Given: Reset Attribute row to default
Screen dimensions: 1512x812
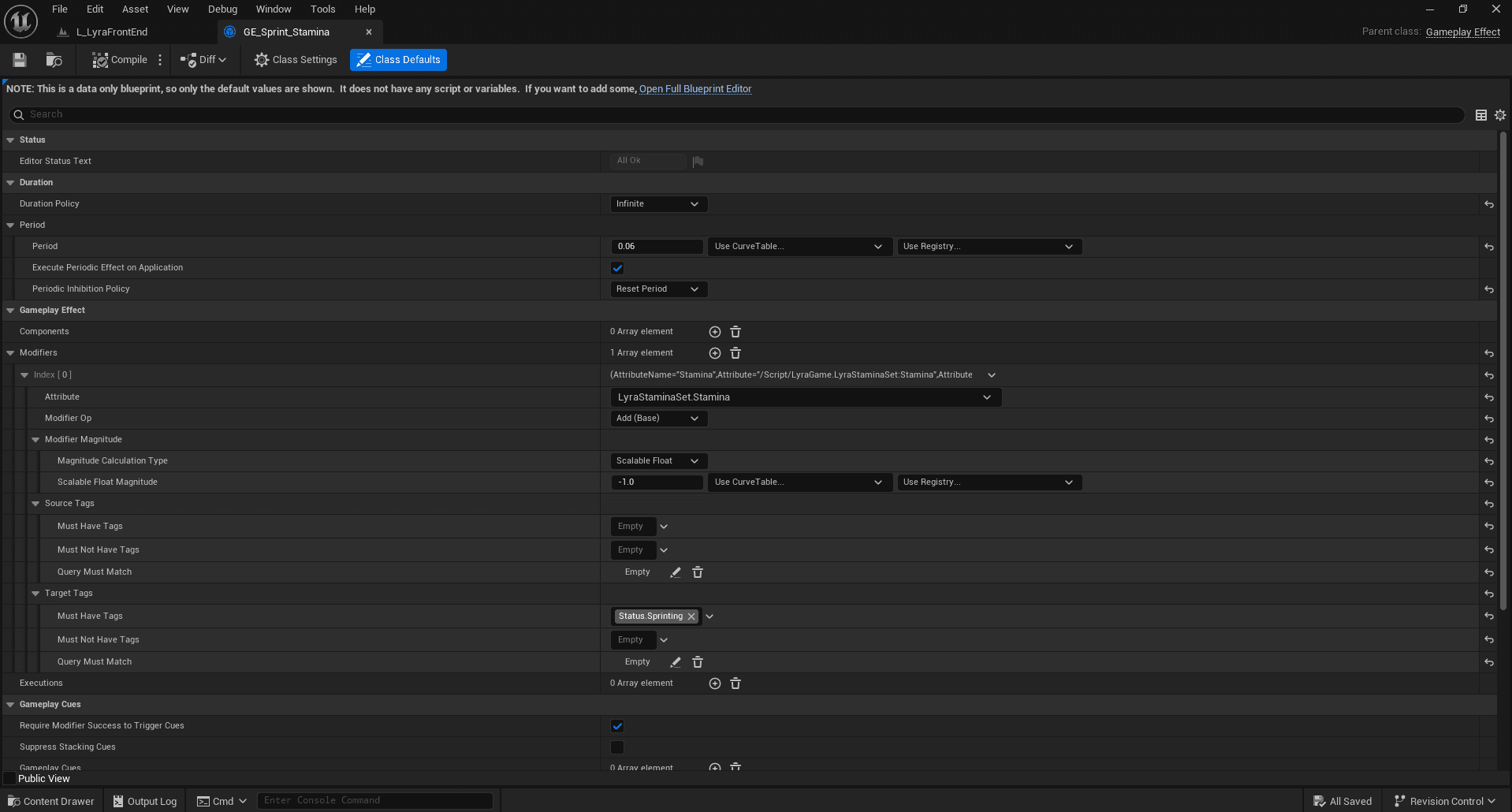Looking at the screenshot, I should click(1489, 397).
